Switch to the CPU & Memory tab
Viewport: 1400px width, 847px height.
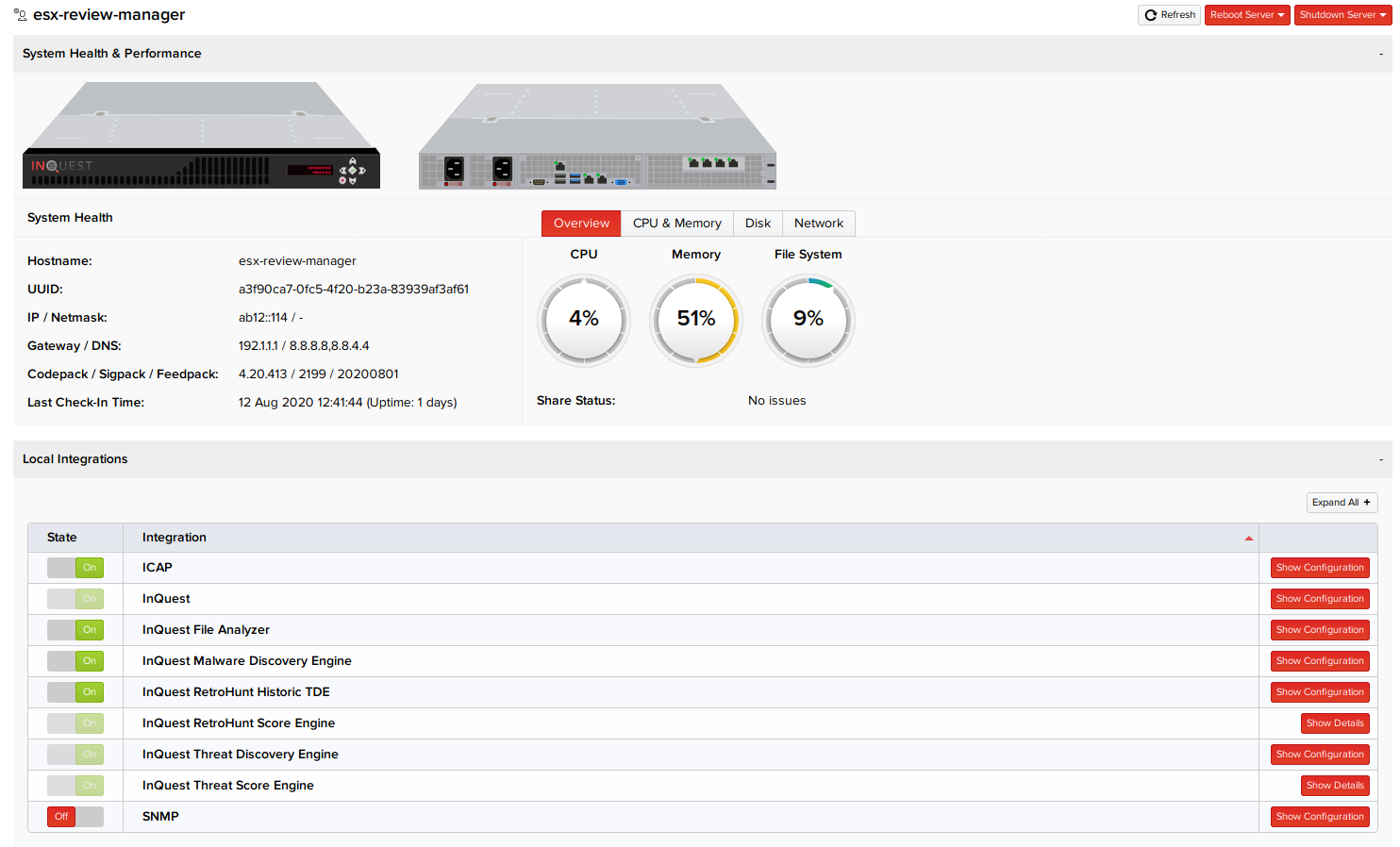(677, 224)
